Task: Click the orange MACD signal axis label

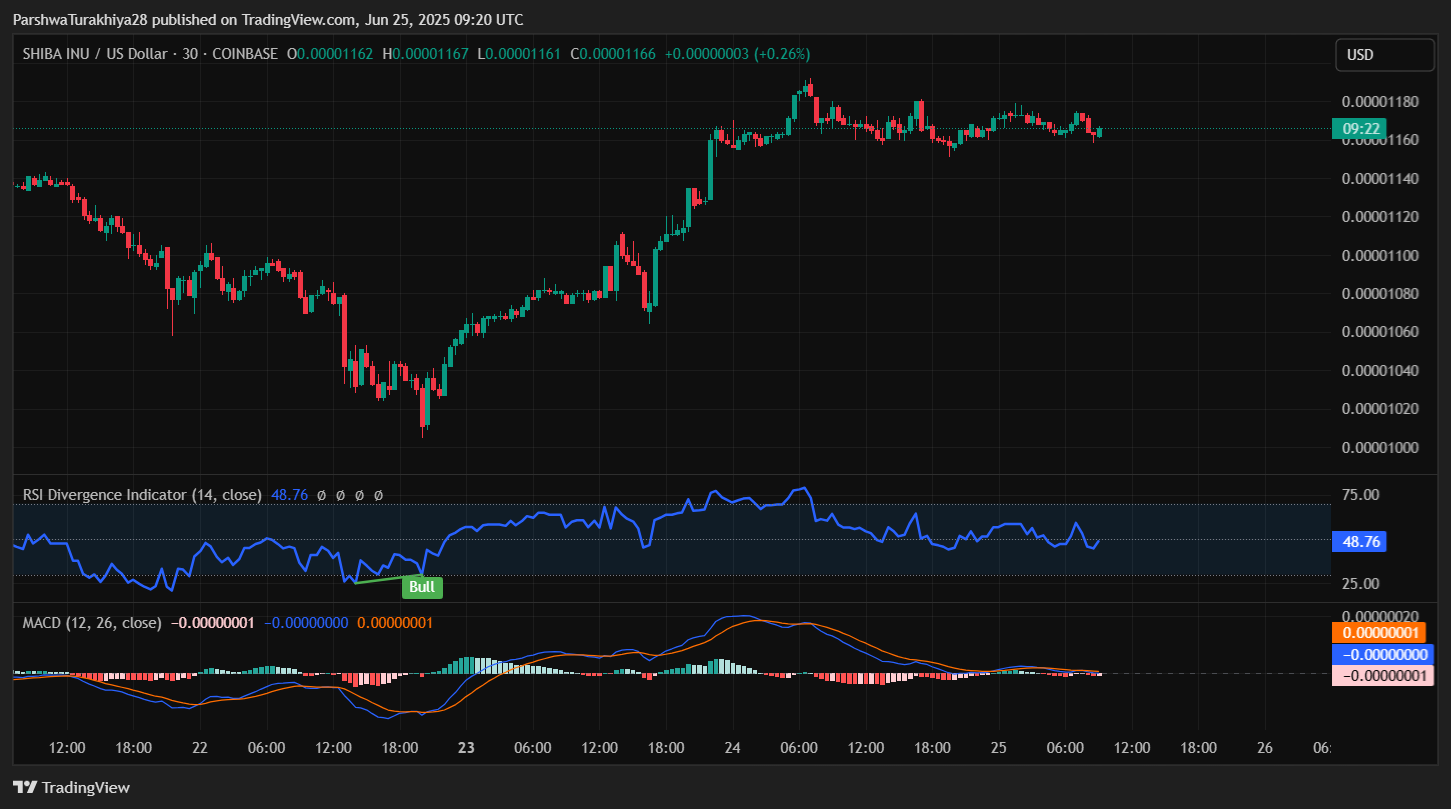Action: (1382, 632)
